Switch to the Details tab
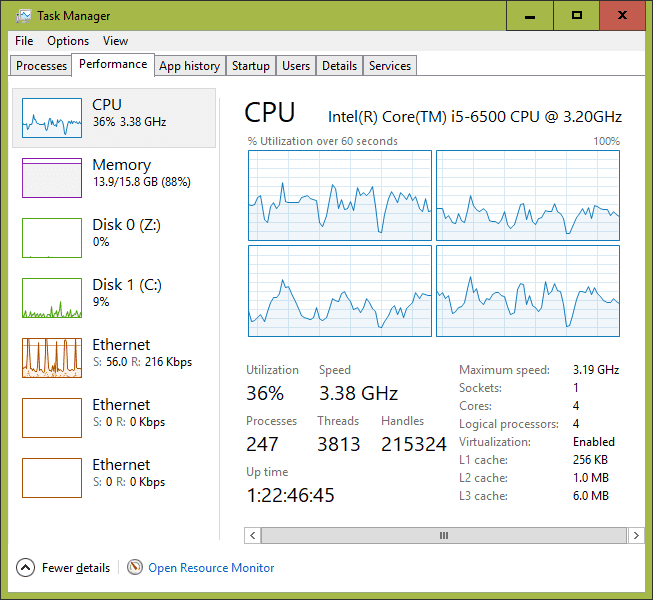 (x=339, y=66)
